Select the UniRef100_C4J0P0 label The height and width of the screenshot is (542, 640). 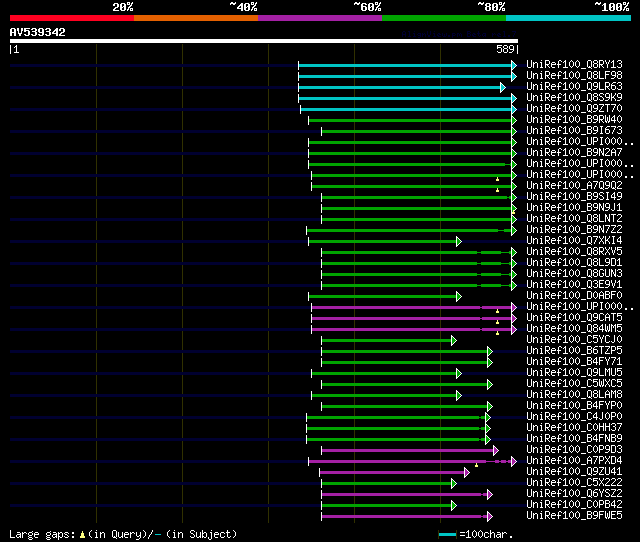click(574, 417)
